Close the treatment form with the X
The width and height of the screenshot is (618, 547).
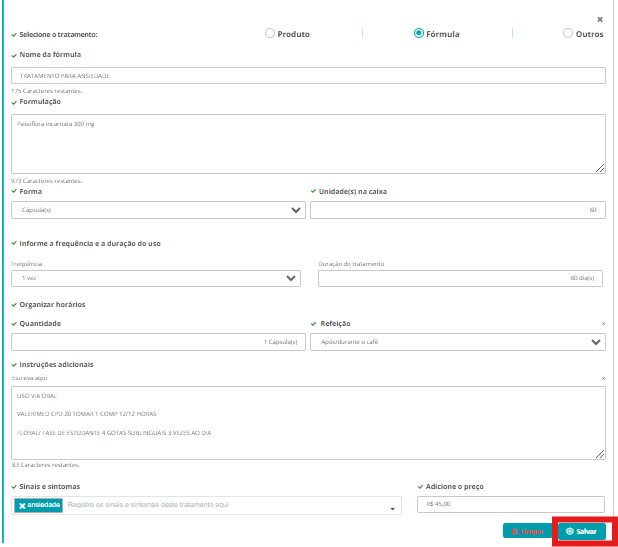[x=600, y=19]
